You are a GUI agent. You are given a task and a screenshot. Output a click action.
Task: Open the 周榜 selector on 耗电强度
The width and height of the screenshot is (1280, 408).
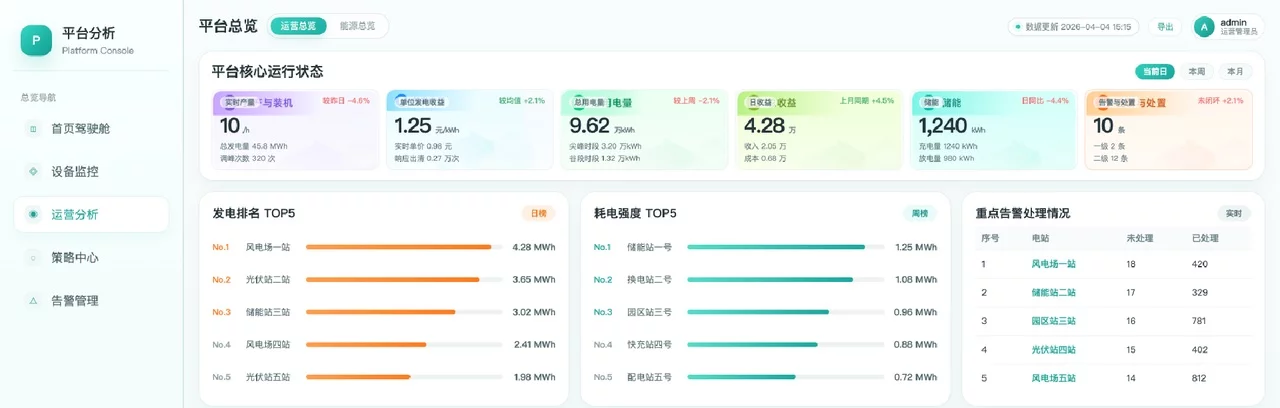(919, 213)
